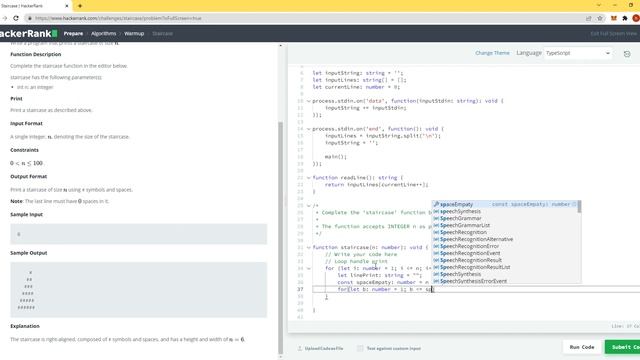Click the Function Description heading
The height and width of the screenshot is (360, 640).
click(36, 54)
